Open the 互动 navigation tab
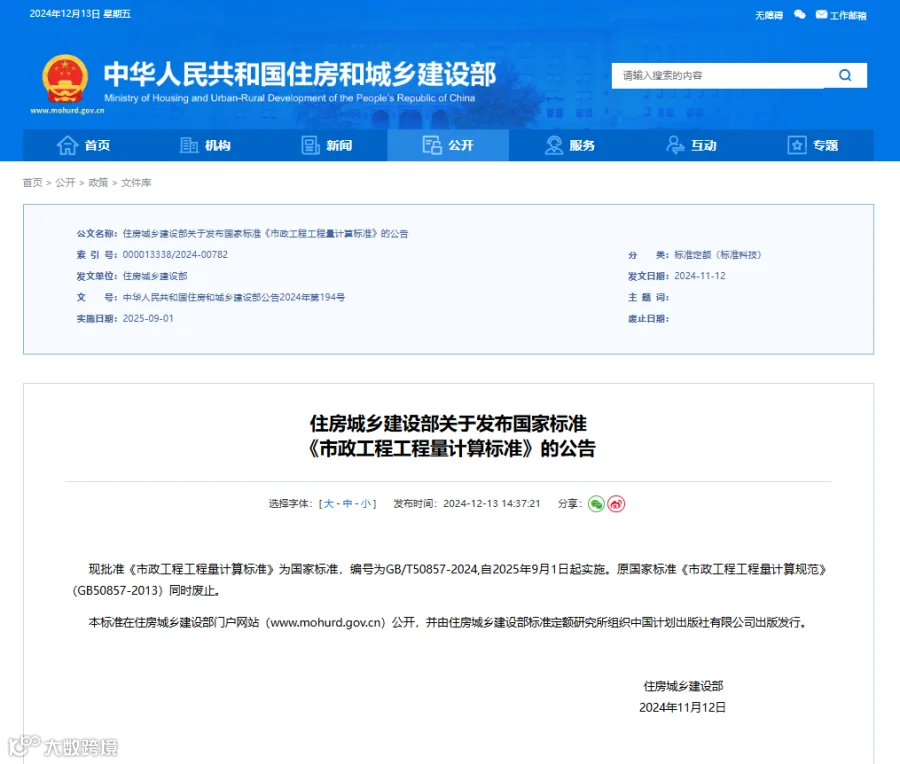The height and width of the screenshot is (764, 900). (x=692, y=145)
